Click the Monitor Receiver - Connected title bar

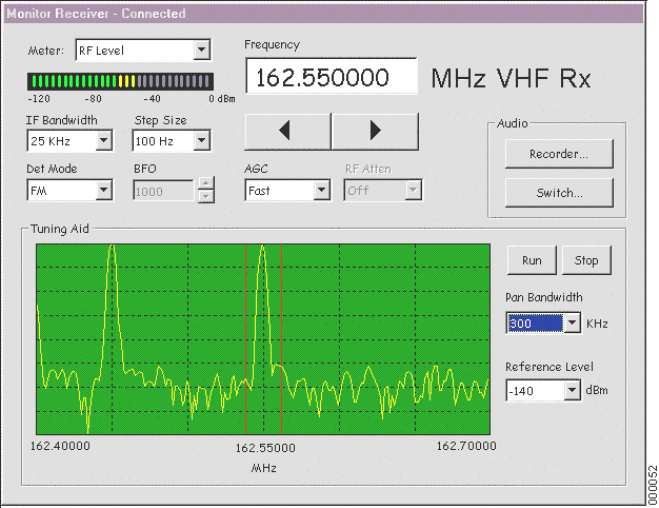324,13
